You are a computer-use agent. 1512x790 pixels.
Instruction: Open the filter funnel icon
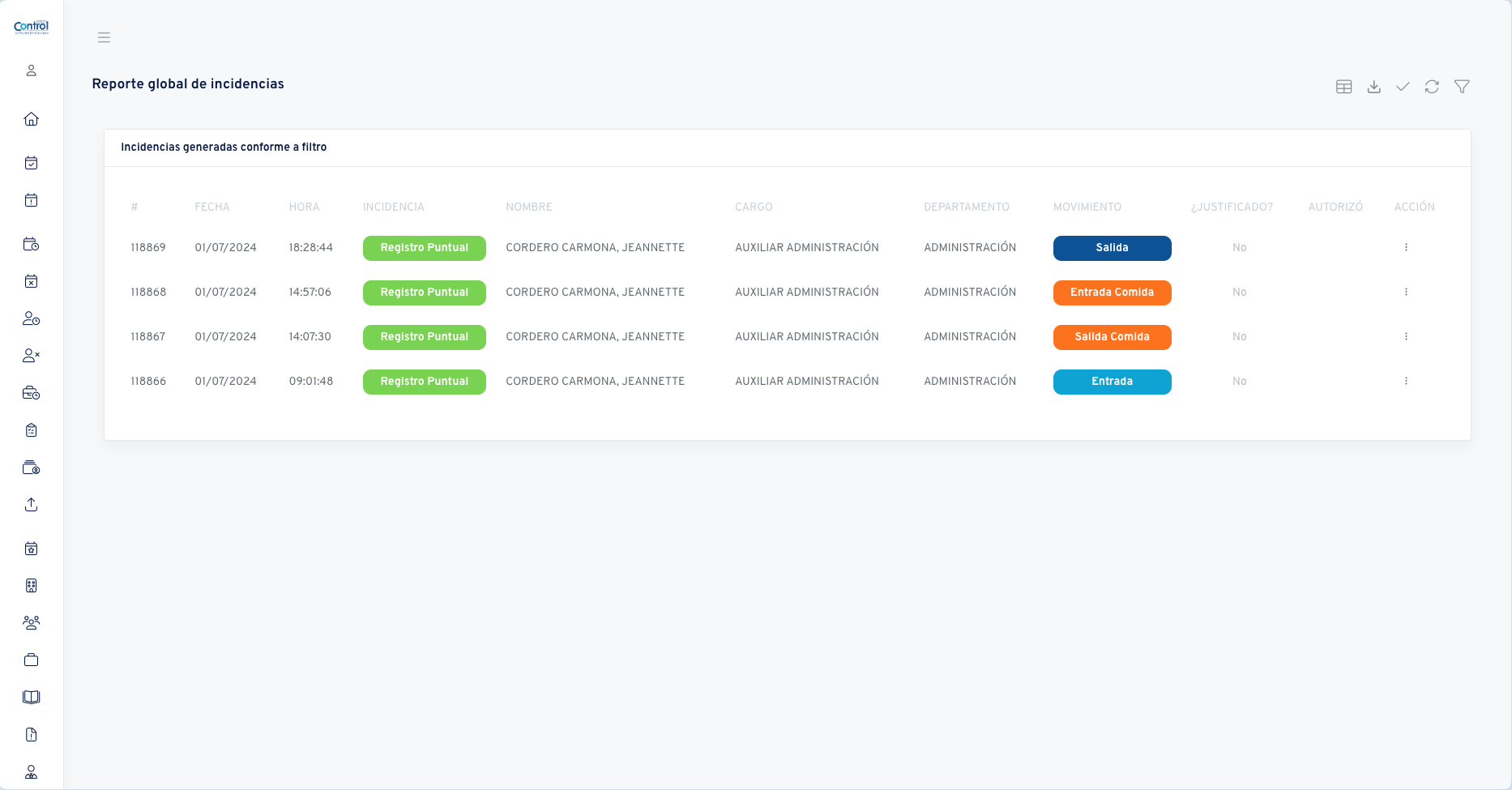1462,87
